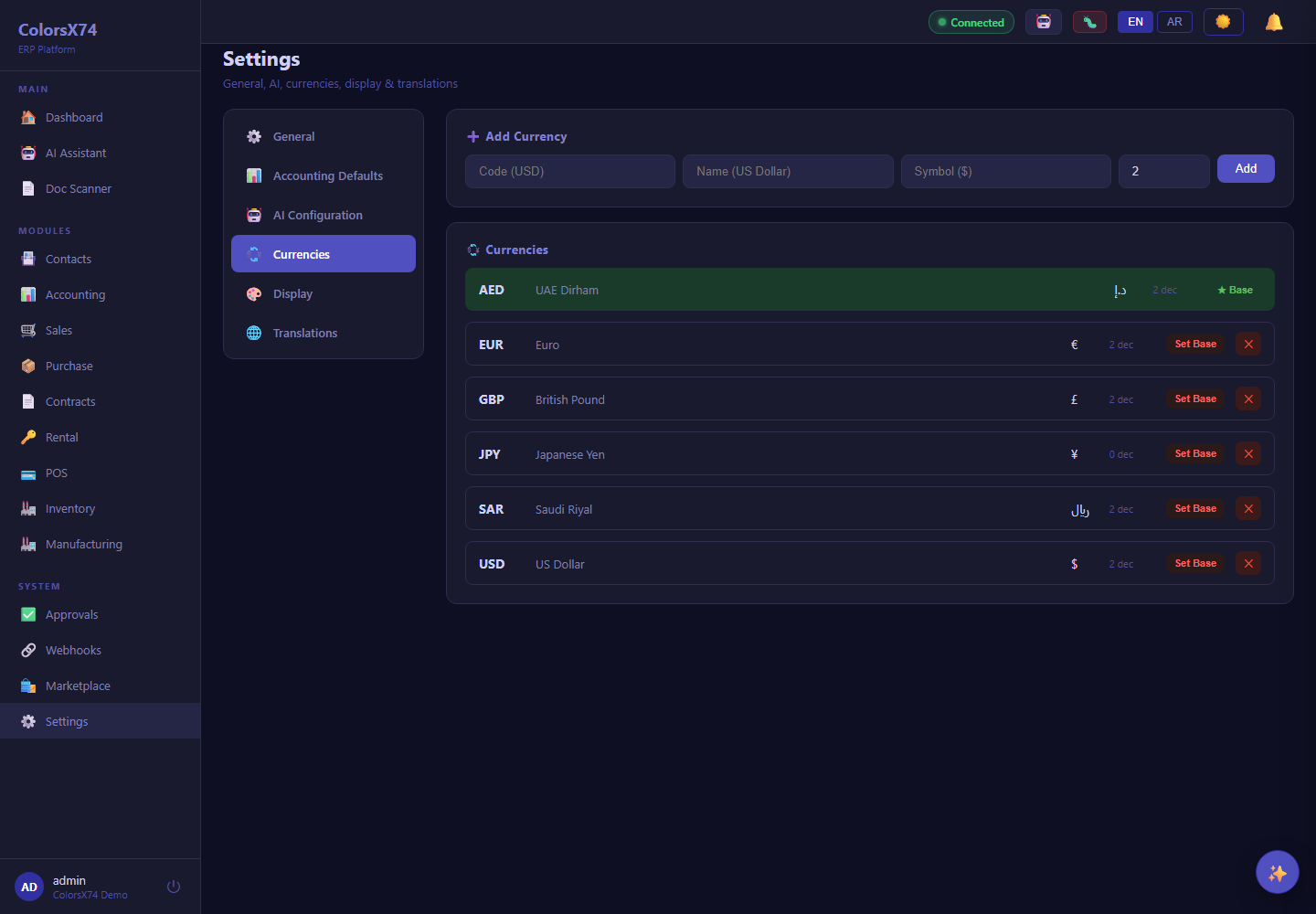Open the Display settings tab

coord(324,293)
